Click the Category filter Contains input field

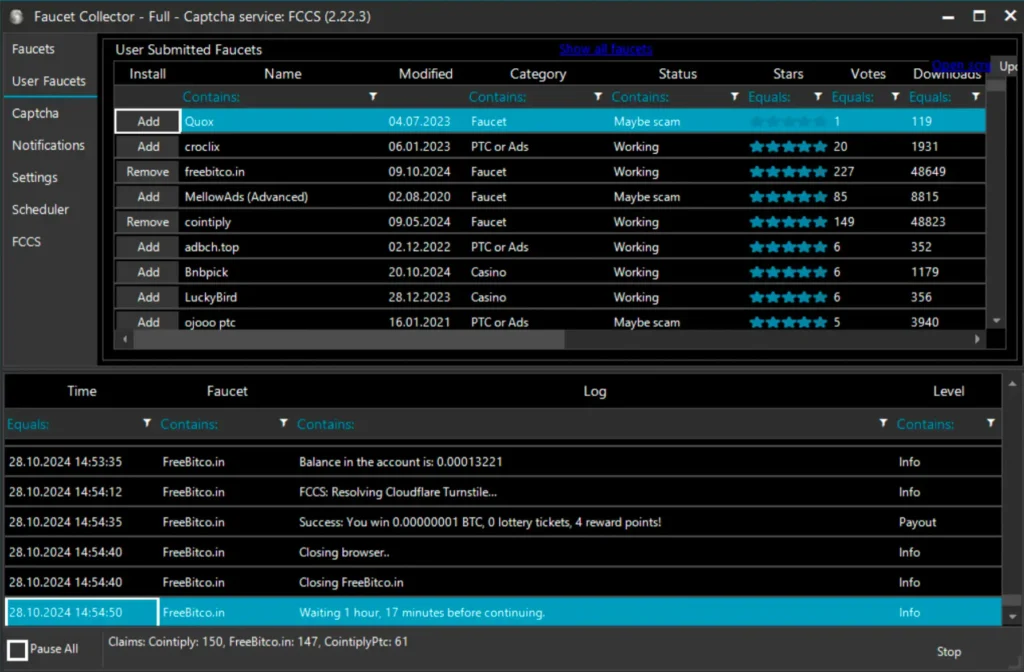(529, 97)
